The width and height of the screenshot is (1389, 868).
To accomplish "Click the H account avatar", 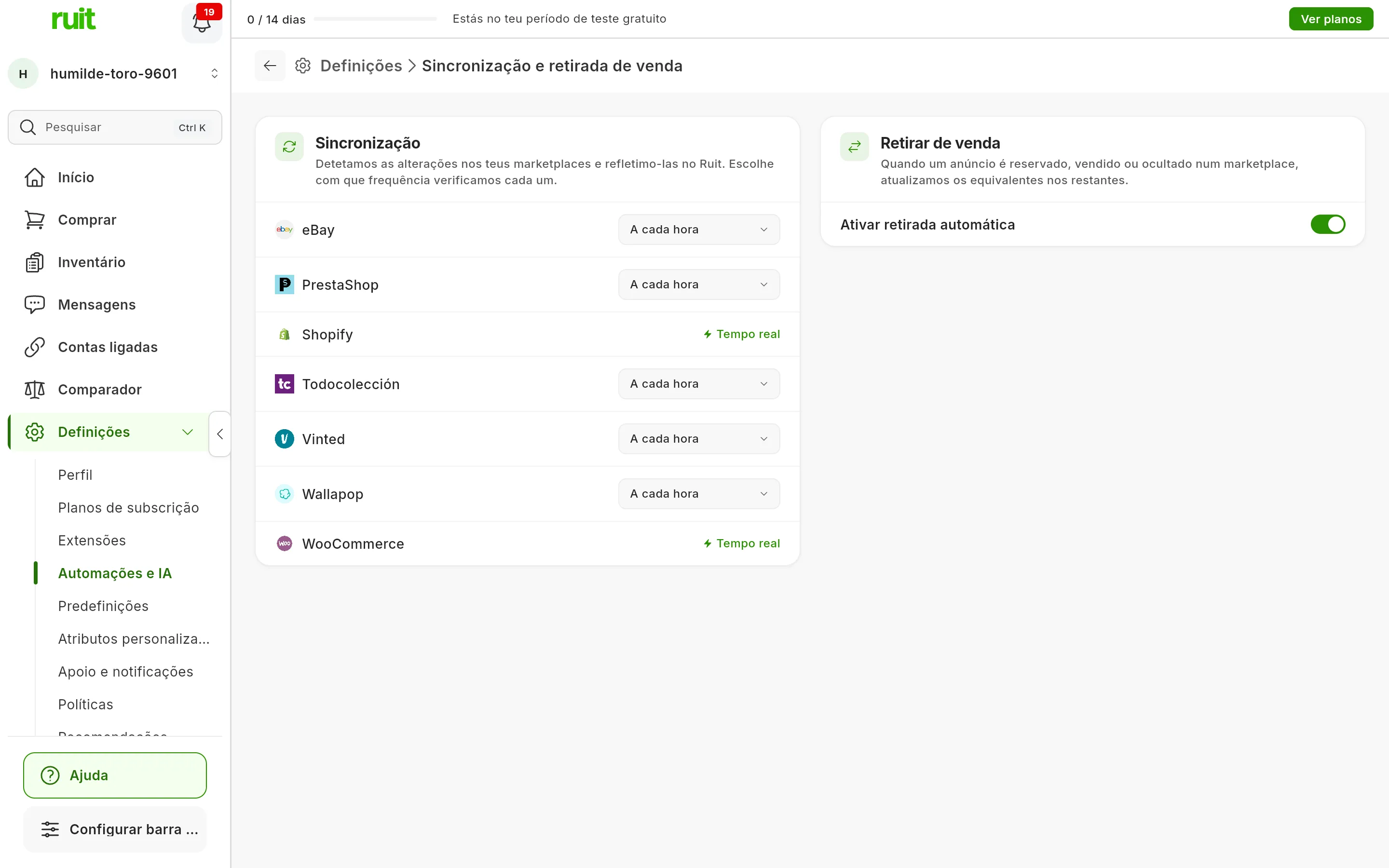I will coord(23,73).
